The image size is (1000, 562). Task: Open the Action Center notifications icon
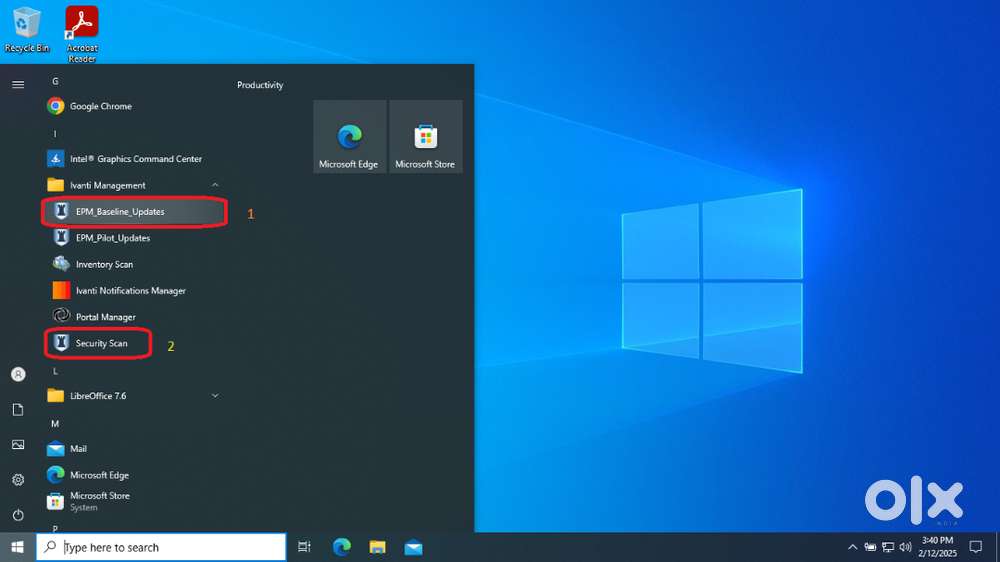point(976,547)
